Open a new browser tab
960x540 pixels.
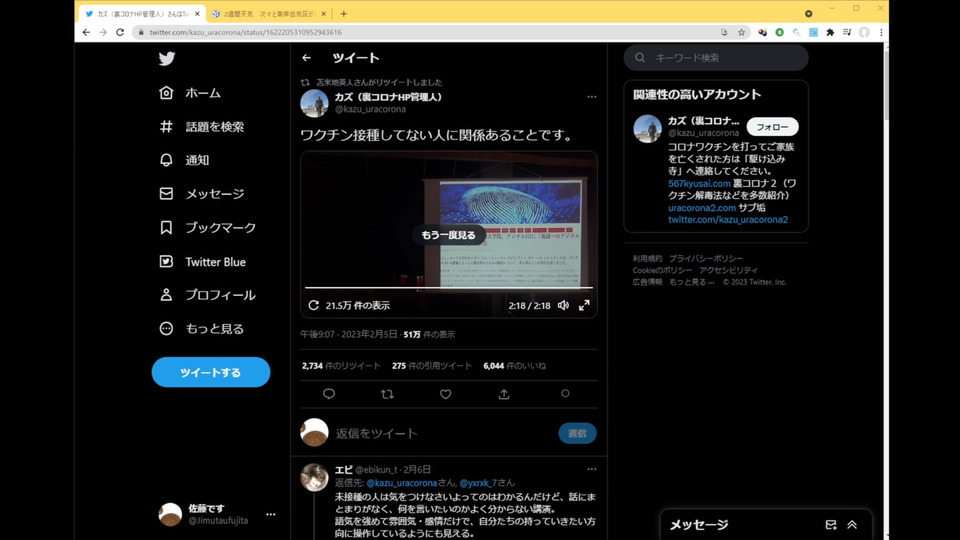coord(343,13)
